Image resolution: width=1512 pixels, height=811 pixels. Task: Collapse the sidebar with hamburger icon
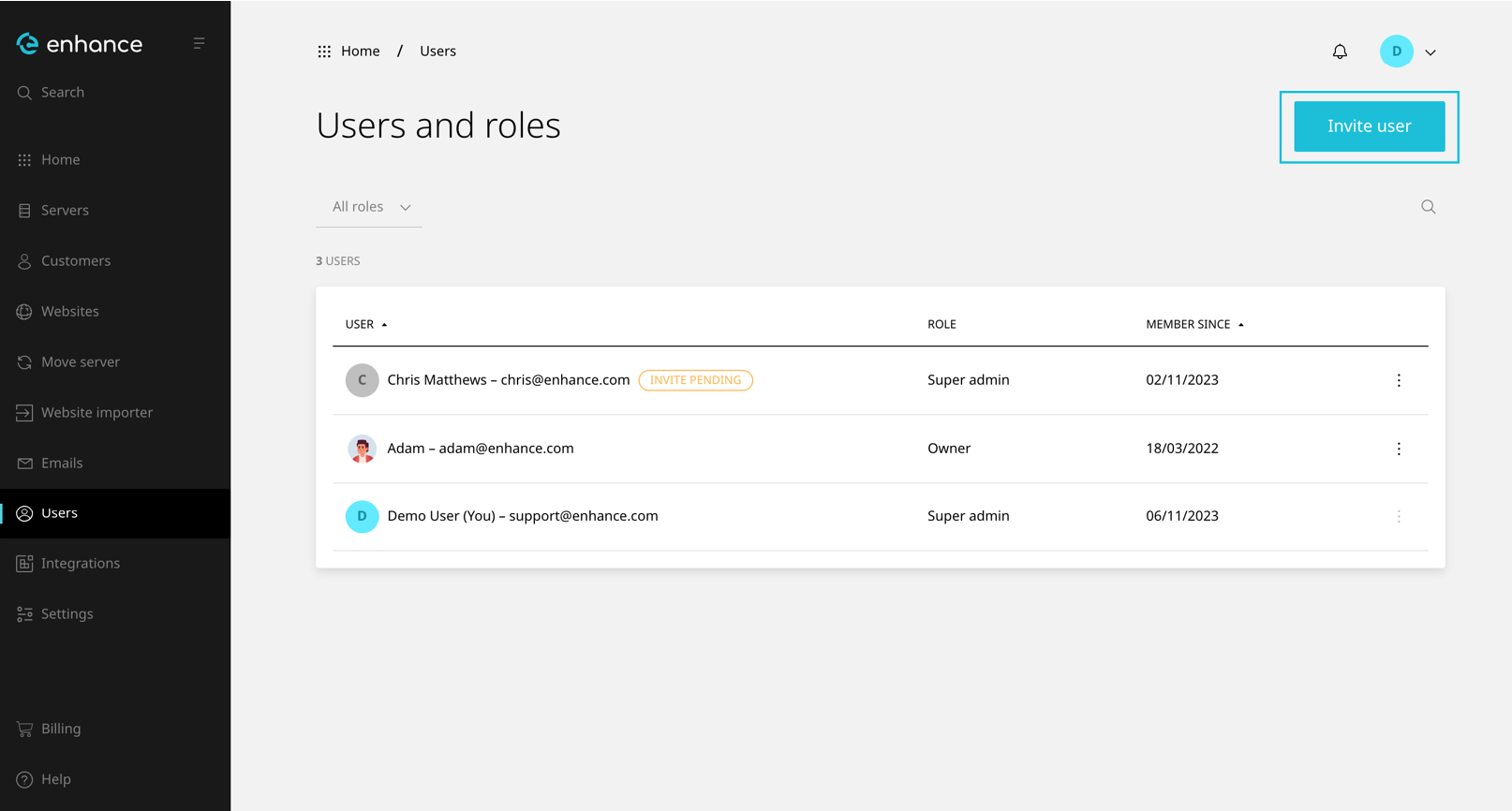coord(199,43)
